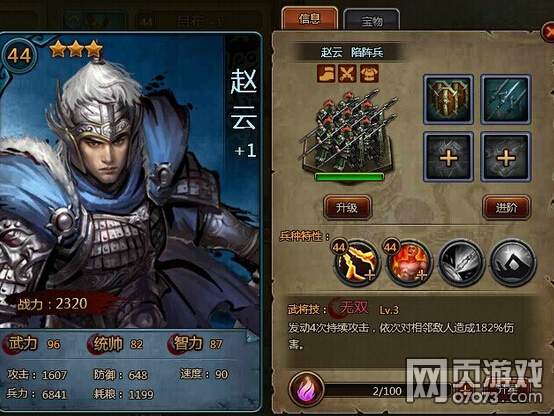This screenshot has width=554, height=416.
Task: Open the 宝物 tab
Action: click(x=372, y=20)
